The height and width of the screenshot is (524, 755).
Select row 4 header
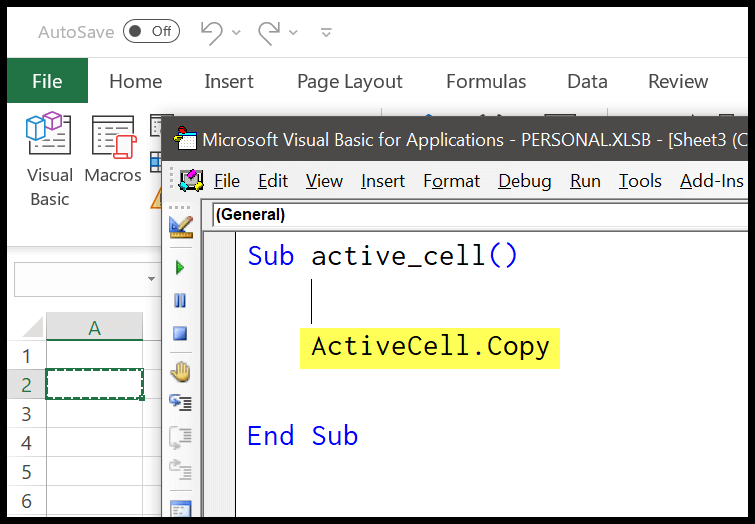pyautogui.click(x=26, y=443)
